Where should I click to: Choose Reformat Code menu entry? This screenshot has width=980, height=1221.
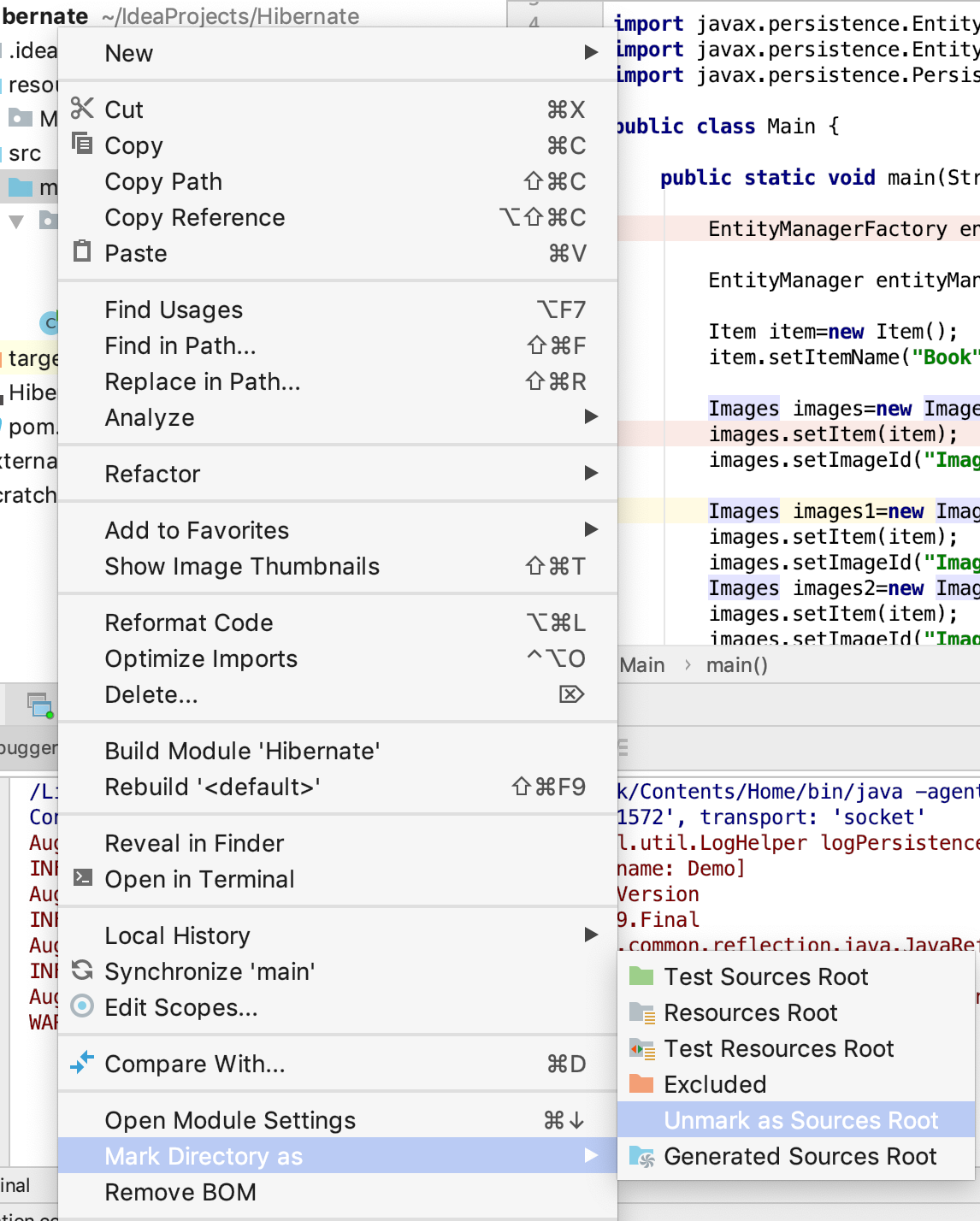click(x=189, y=622)
